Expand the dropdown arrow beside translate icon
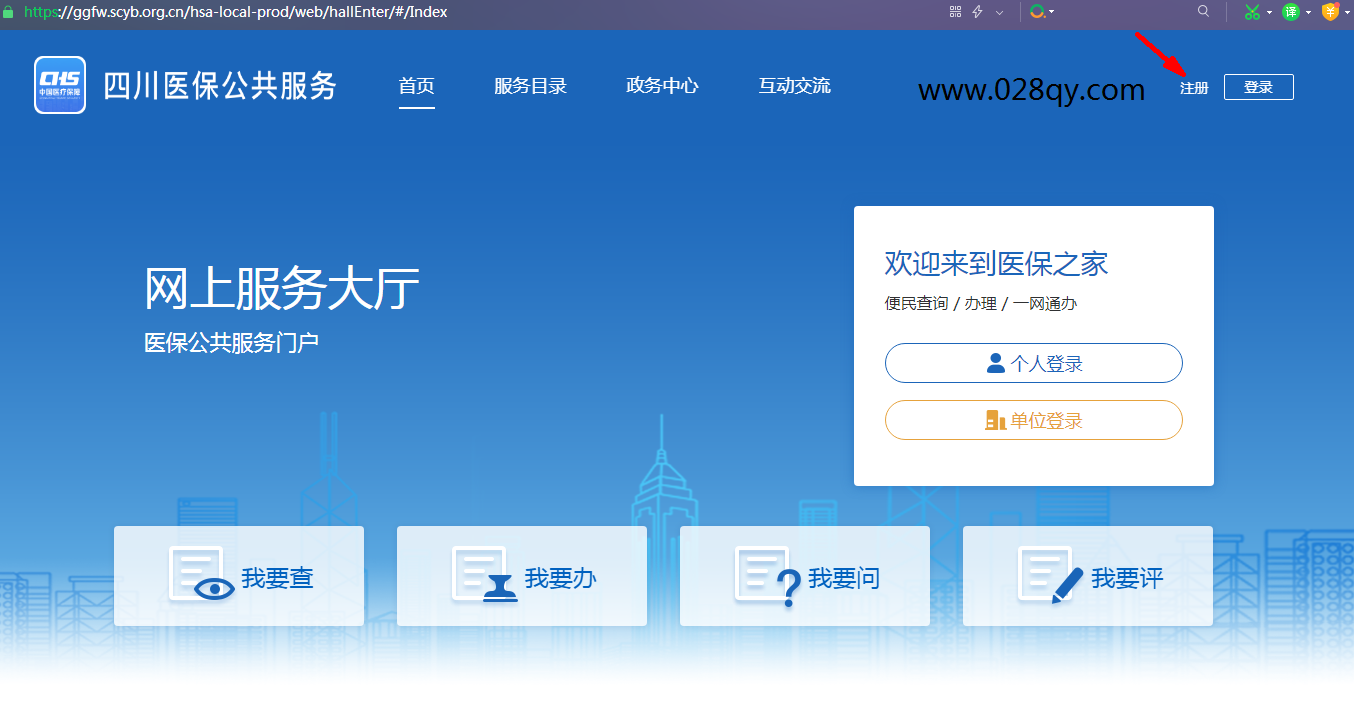 point(1309,13)
